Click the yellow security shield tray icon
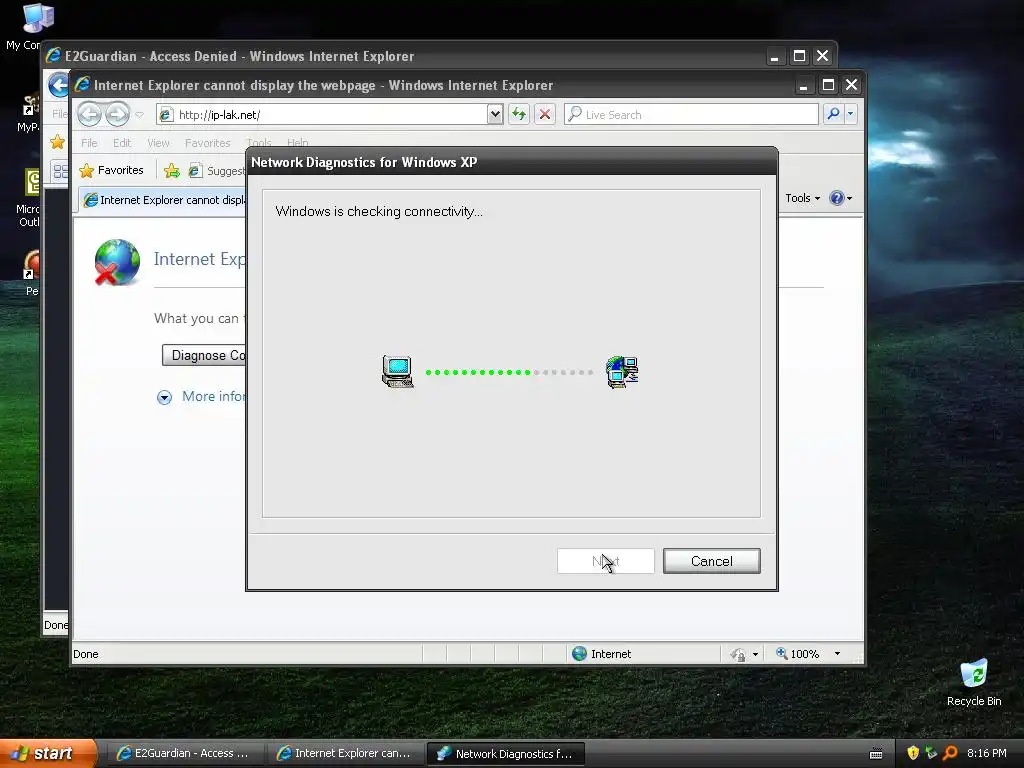This screenshot has width=1024, height=768. (913, 753)
